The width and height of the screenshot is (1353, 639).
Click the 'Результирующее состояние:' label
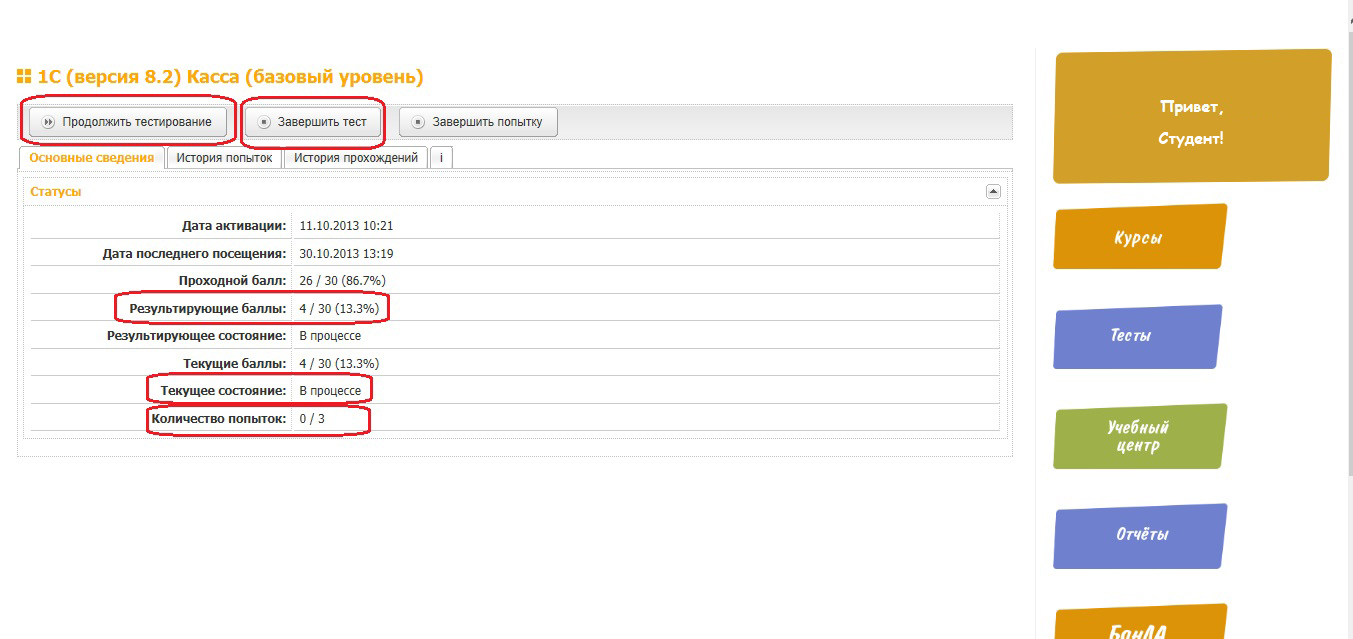click(x=197, y=336)
